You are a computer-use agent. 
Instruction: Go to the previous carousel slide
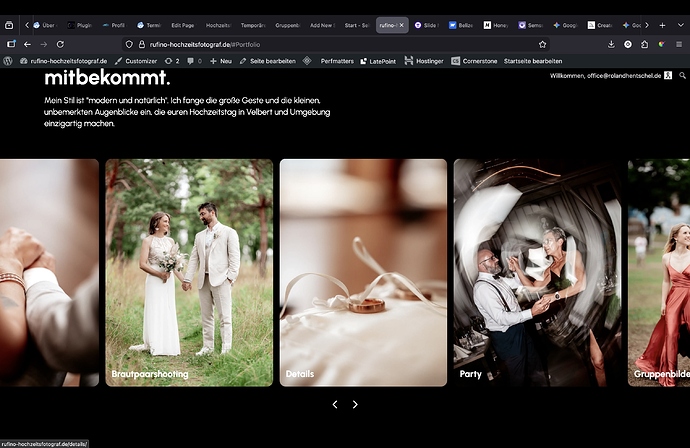(x=335, y=405)
